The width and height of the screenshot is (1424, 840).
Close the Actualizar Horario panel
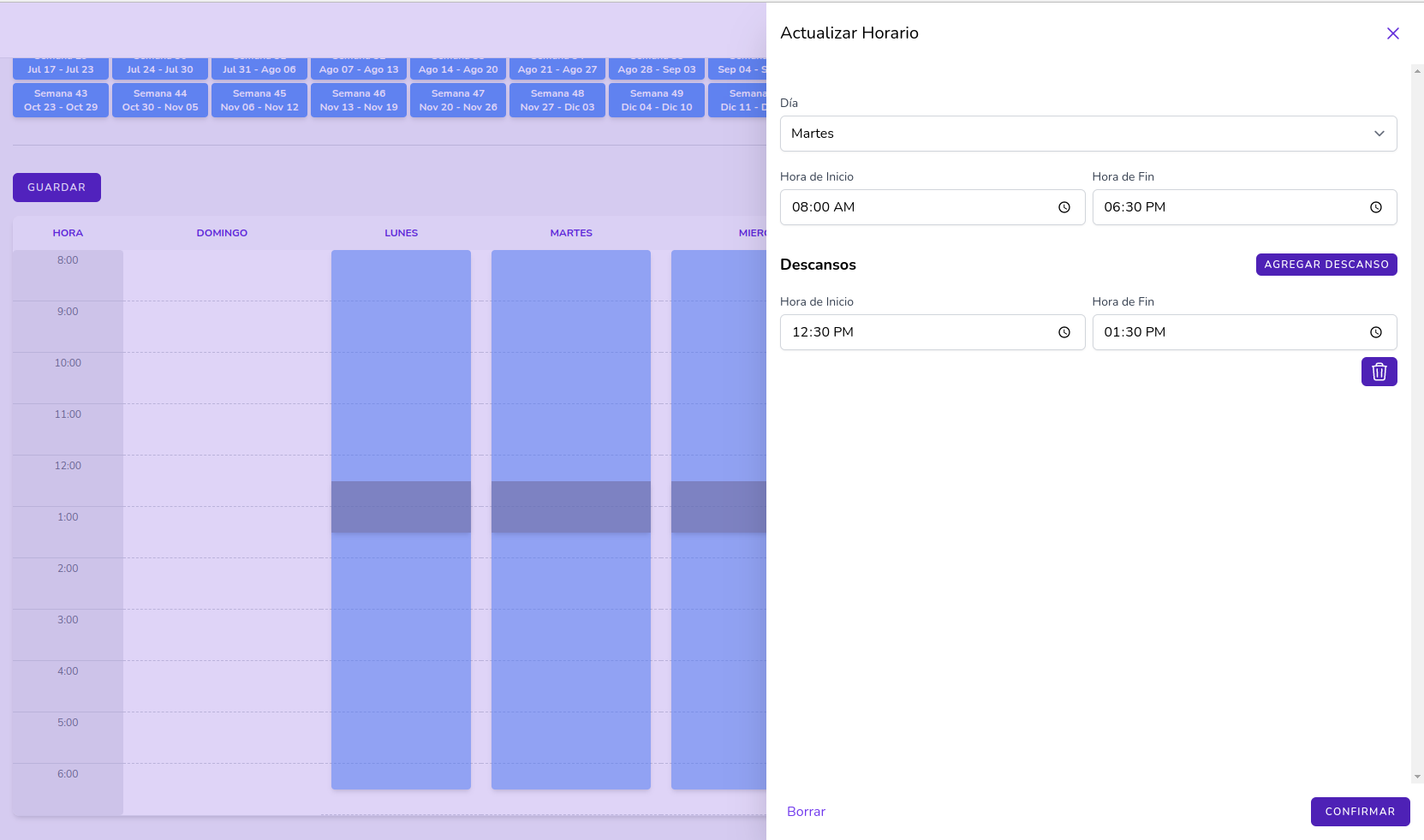[1392, 33]
